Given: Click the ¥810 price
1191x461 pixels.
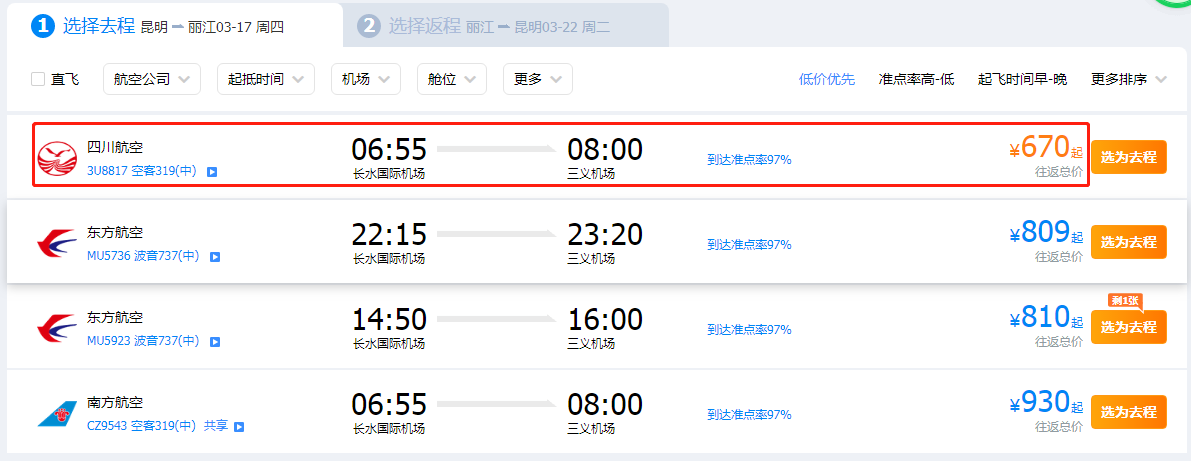Looking at the screenshot, I should (x=1046, y=317).
